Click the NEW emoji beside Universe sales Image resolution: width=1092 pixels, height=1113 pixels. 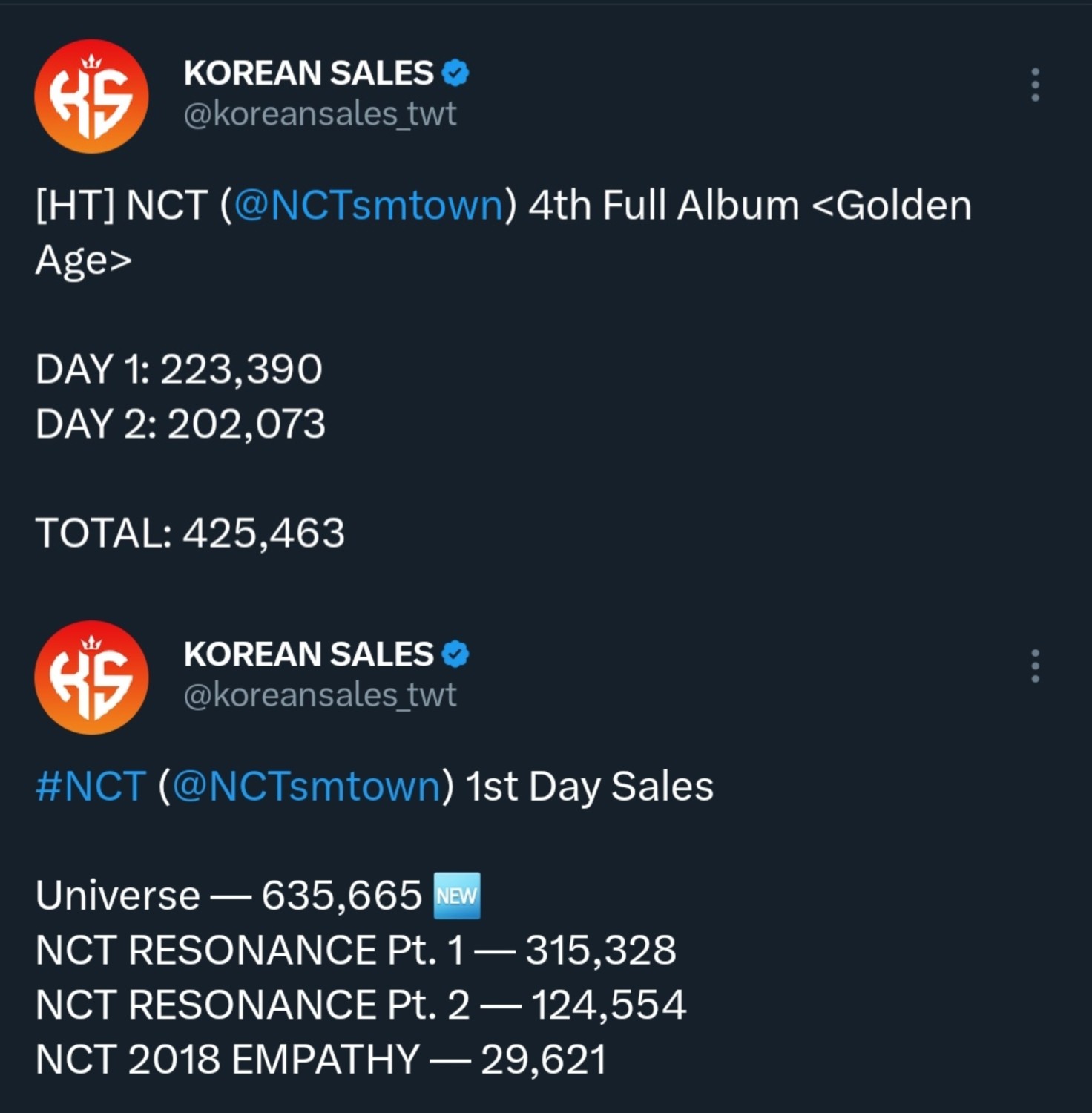tap(457, 896)
